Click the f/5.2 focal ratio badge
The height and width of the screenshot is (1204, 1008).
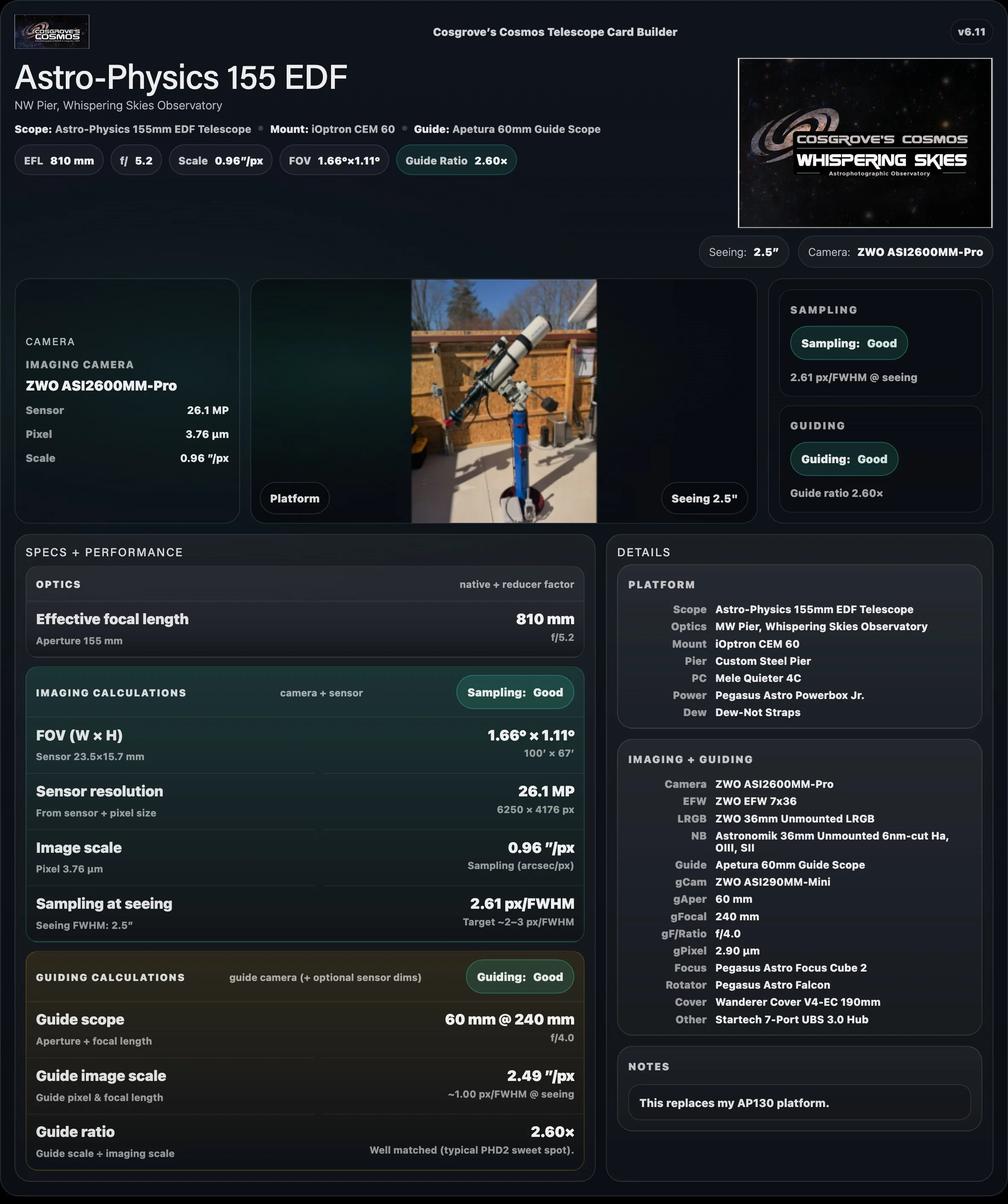[x=136, y=160]
